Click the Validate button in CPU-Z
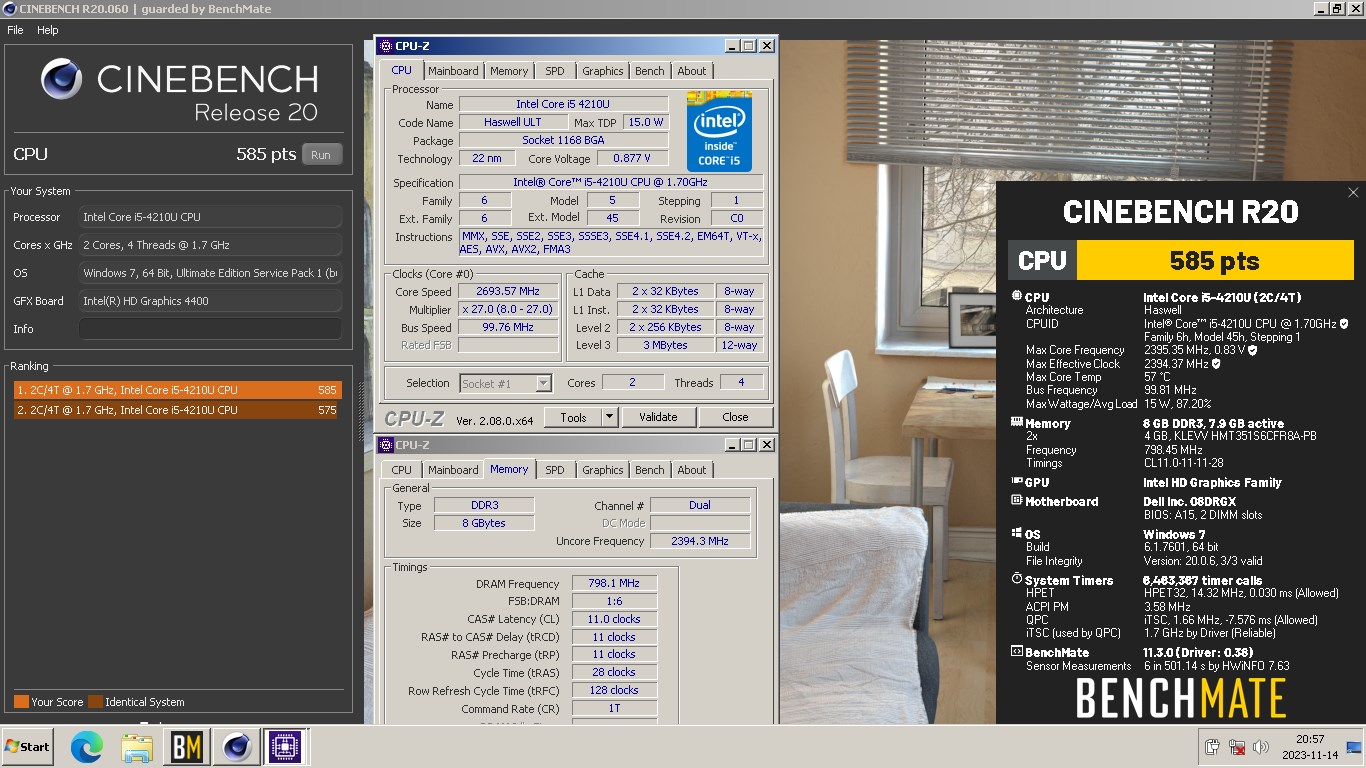Viewport: 1366px width, 768px height. point(658,417)
